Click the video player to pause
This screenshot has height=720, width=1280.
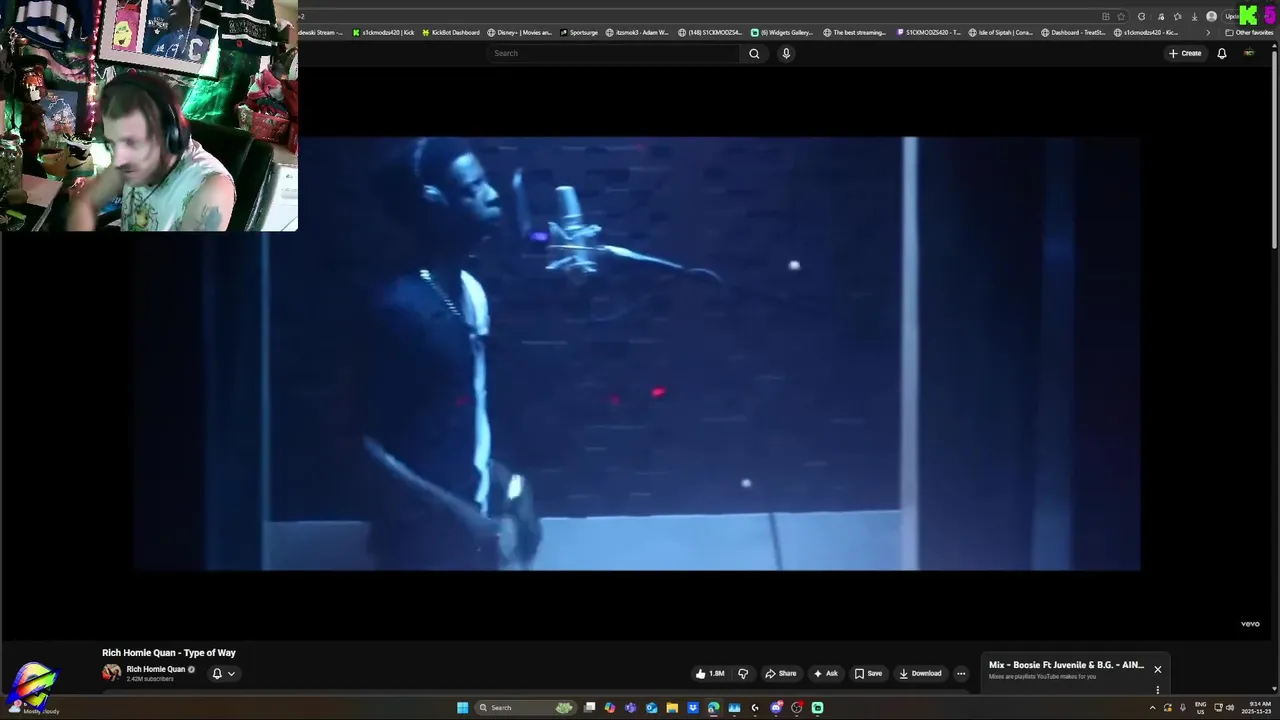638,353
